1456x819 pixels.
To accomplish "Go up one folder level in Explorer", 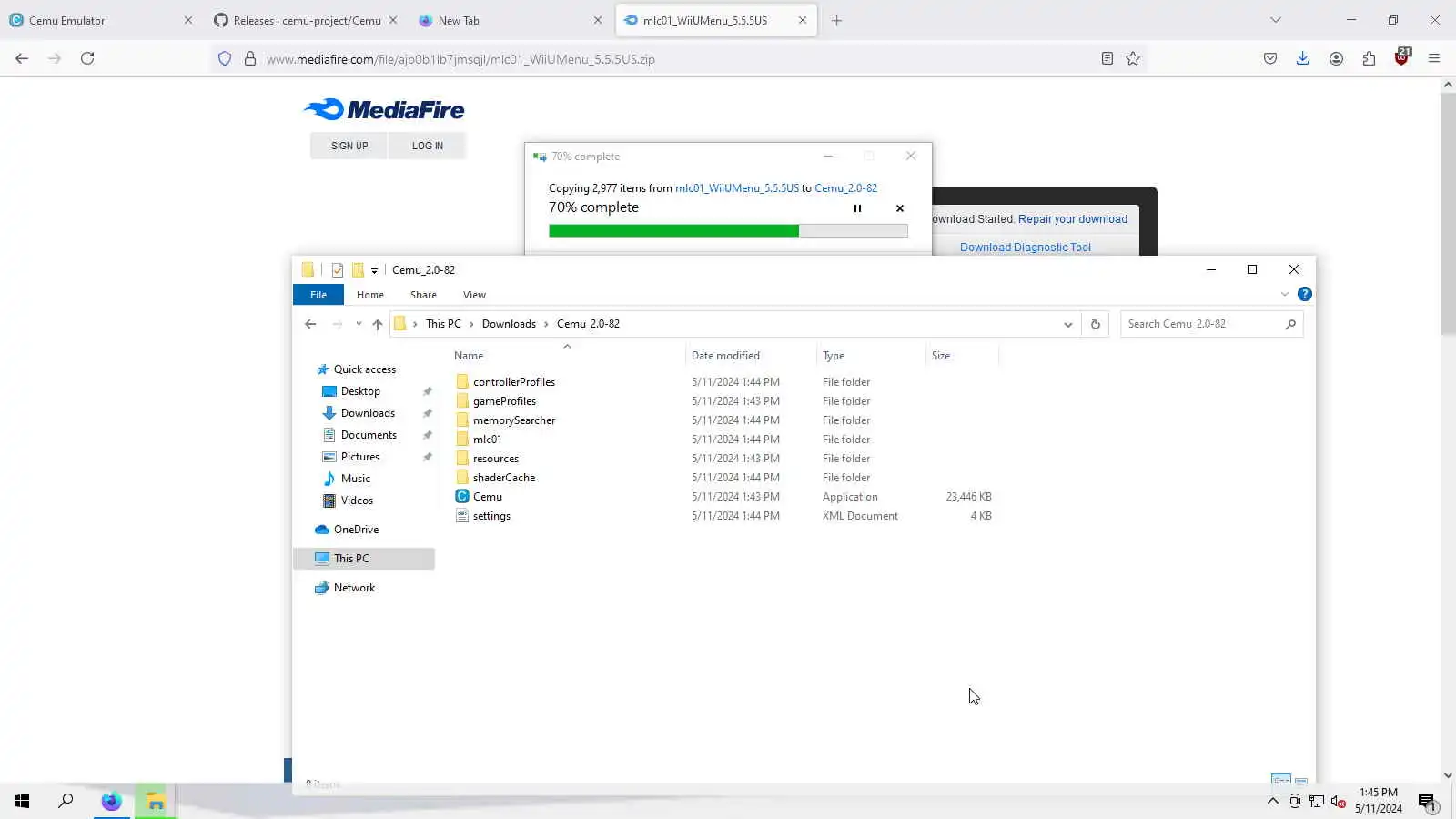I will click(378, 324).
